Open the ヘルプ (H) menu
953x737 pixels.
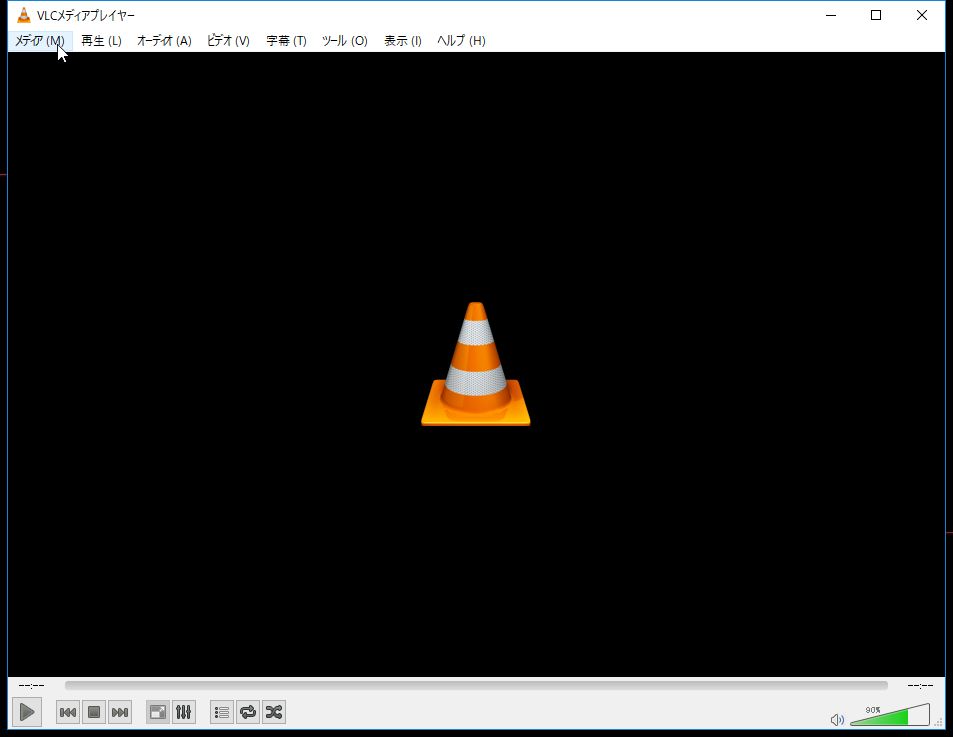point(461,41)
